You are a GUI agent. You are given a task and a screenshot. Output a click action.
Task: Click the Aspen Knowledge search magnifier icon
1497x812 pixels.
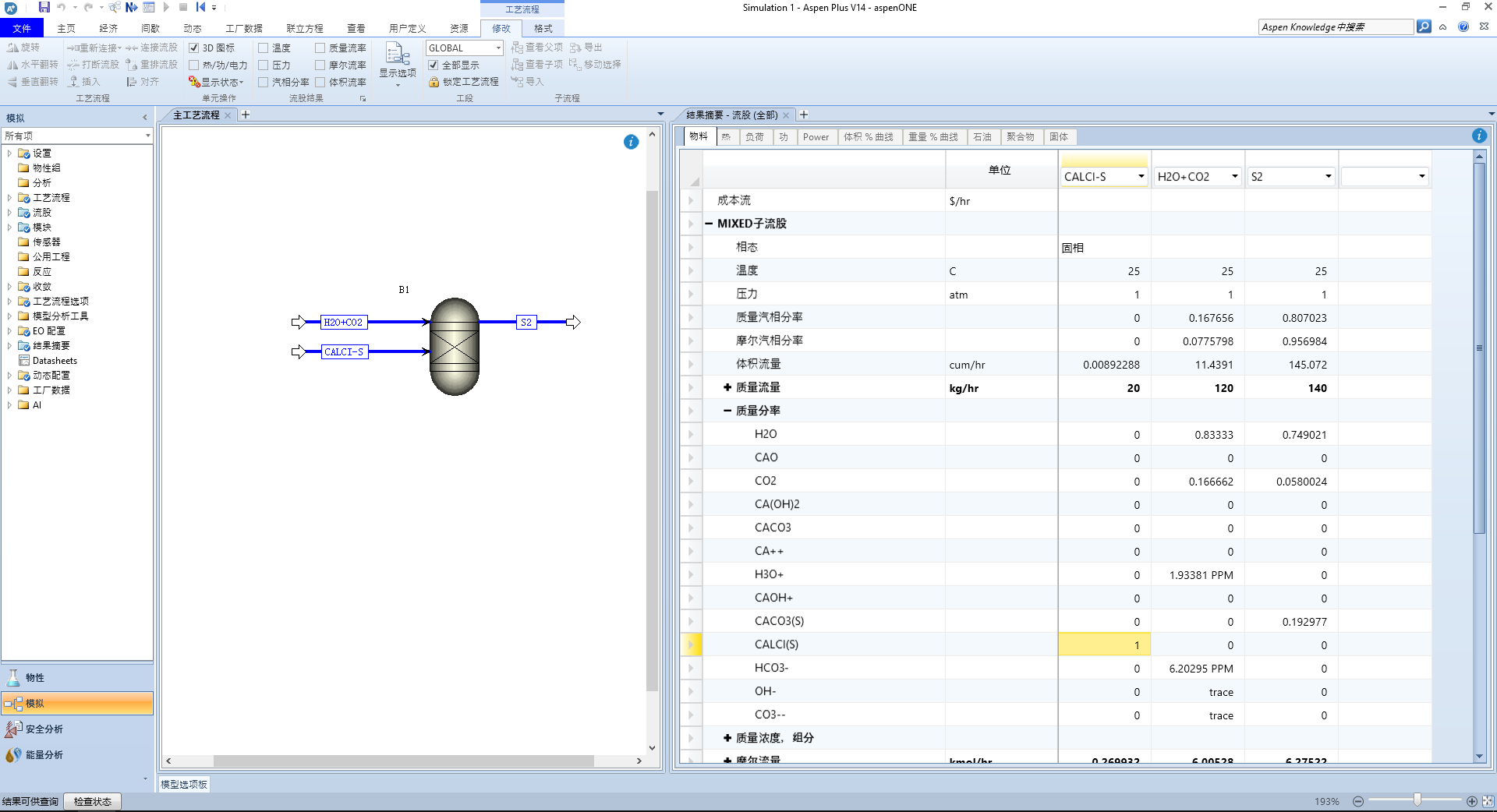pyautogui.click(x=1424, y=26)
